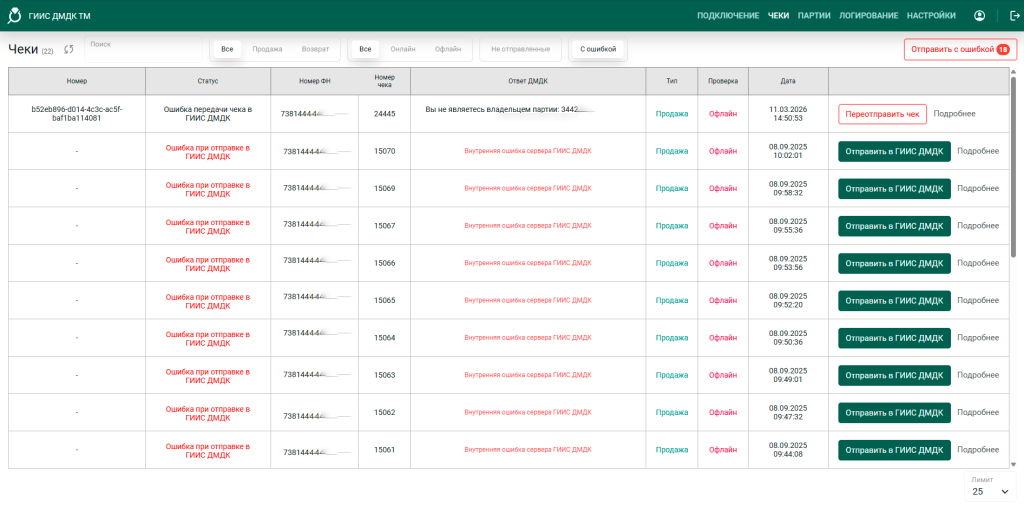This screenshot has width=1024, height=507.
Task: Toggle the Не отправленные filter
Action: (520, 49)
